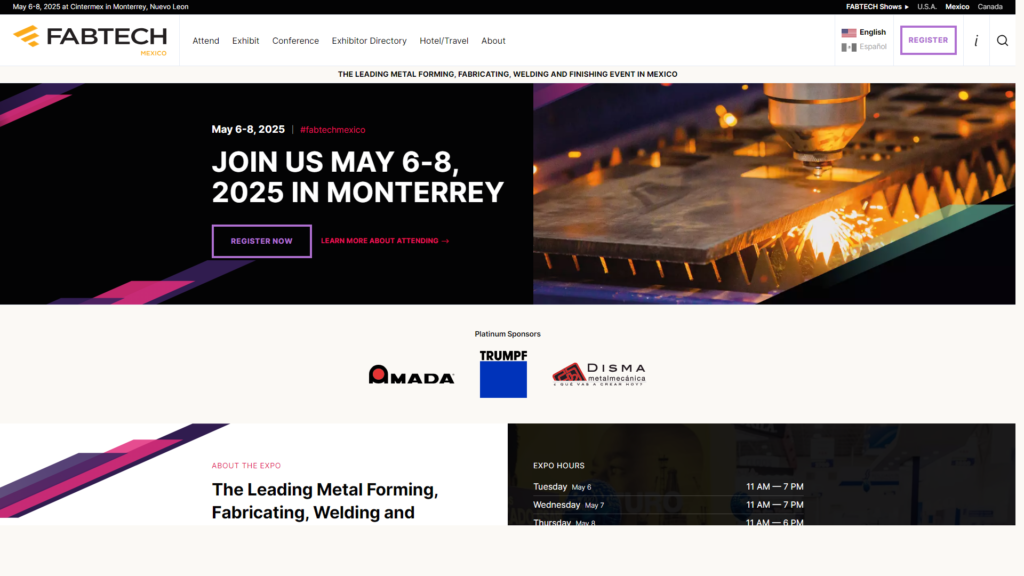Open the Conference menu

[295, 40]
